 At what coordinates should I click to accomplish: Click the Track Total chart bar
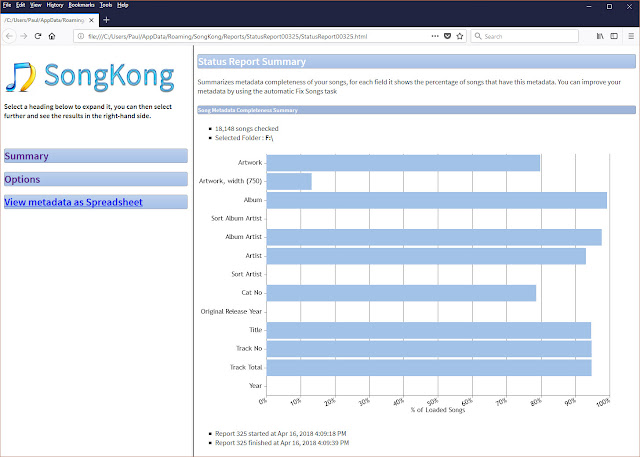(x=429, y=368)
